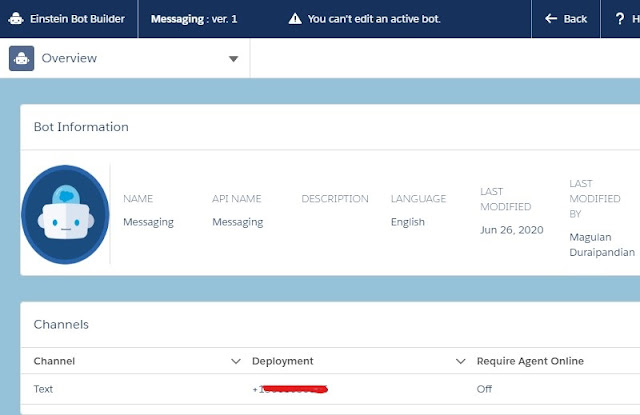Click the bot avatar image
640x415 pixels.
[65, 214]
